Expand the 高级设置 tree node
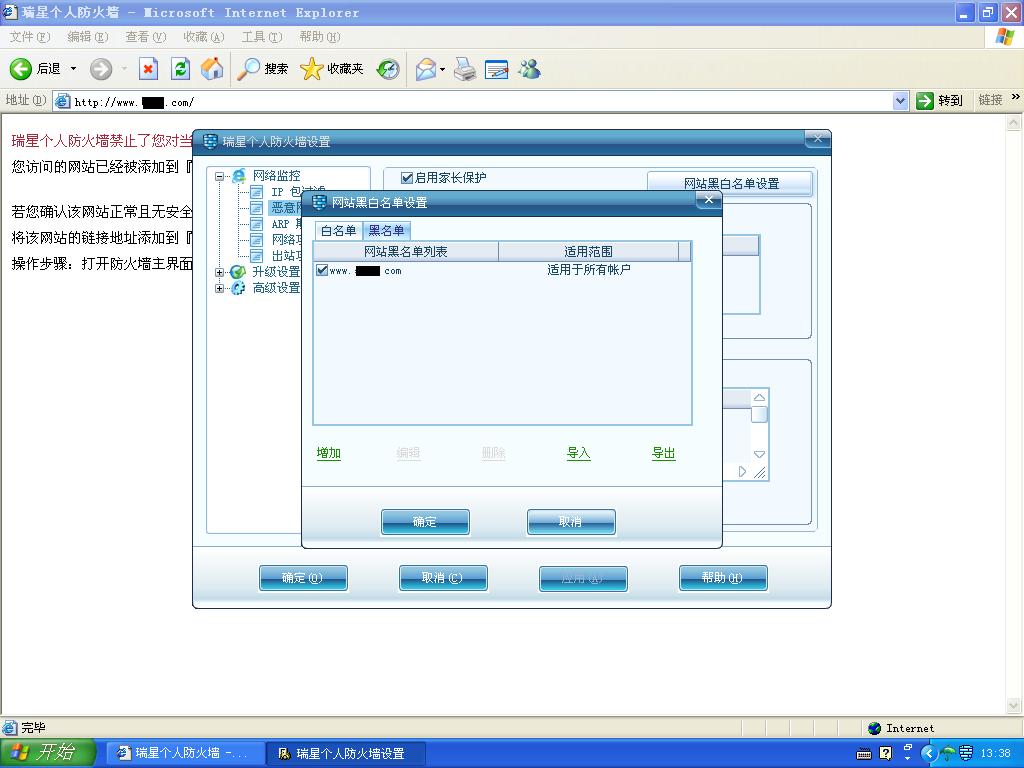Screen dimensions: 1024x768 pos(220,288)
